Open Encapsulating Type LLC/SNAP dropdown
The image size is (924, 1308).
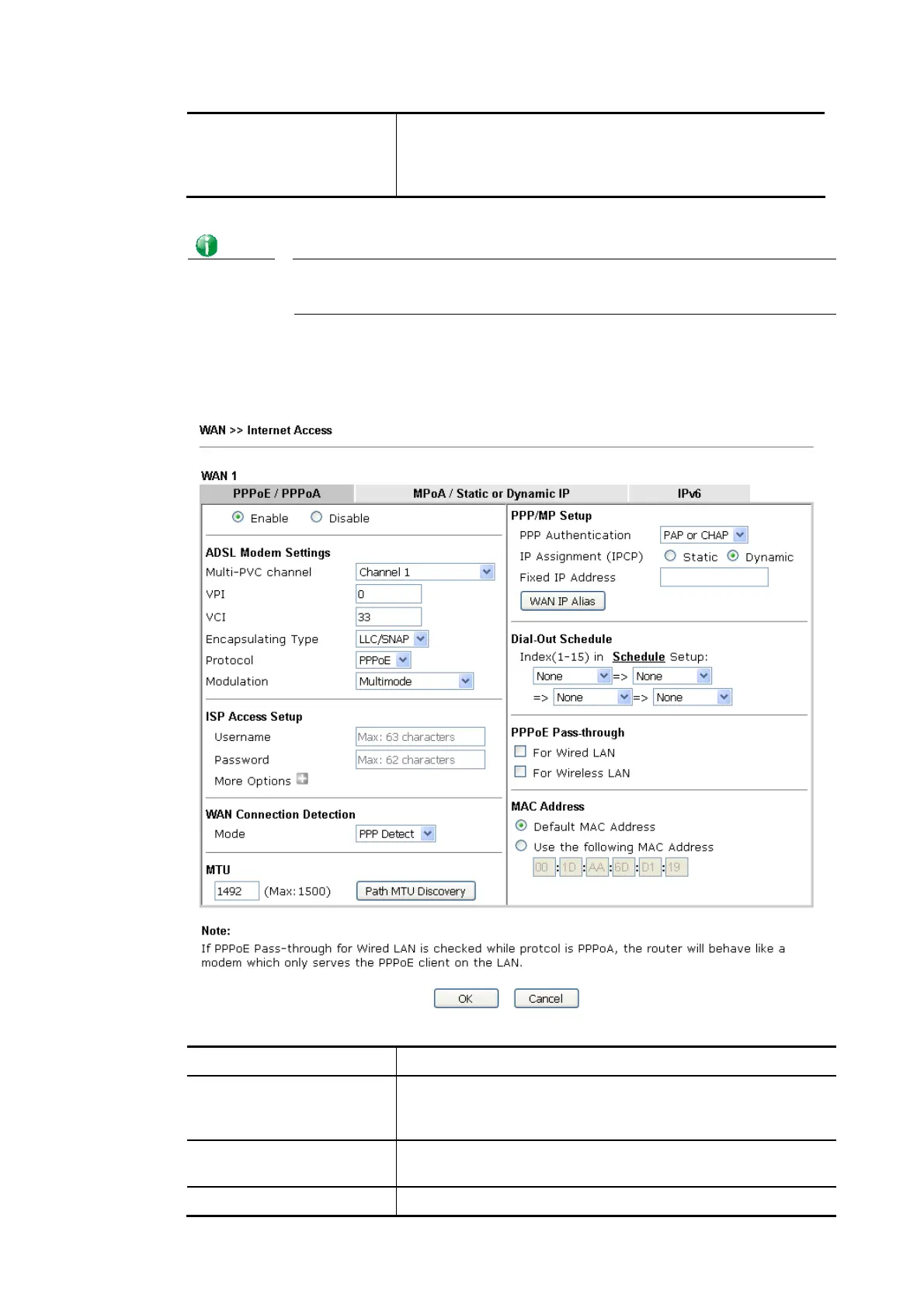pos(392,639)
